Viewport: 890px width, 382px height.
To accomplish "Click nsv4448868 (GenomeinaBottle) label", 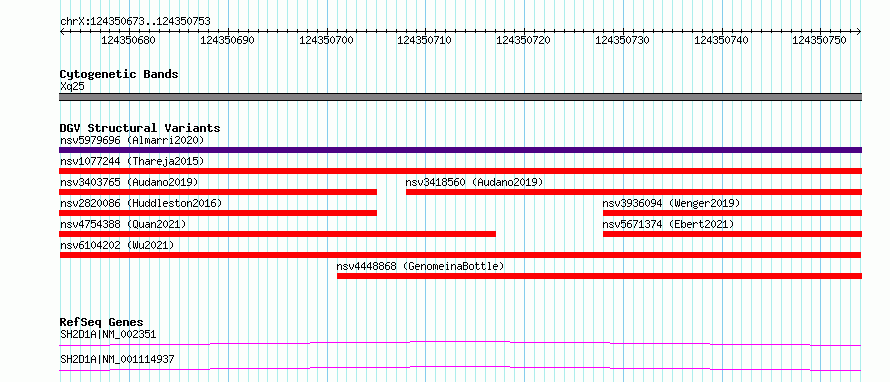I will coord(420,266).
